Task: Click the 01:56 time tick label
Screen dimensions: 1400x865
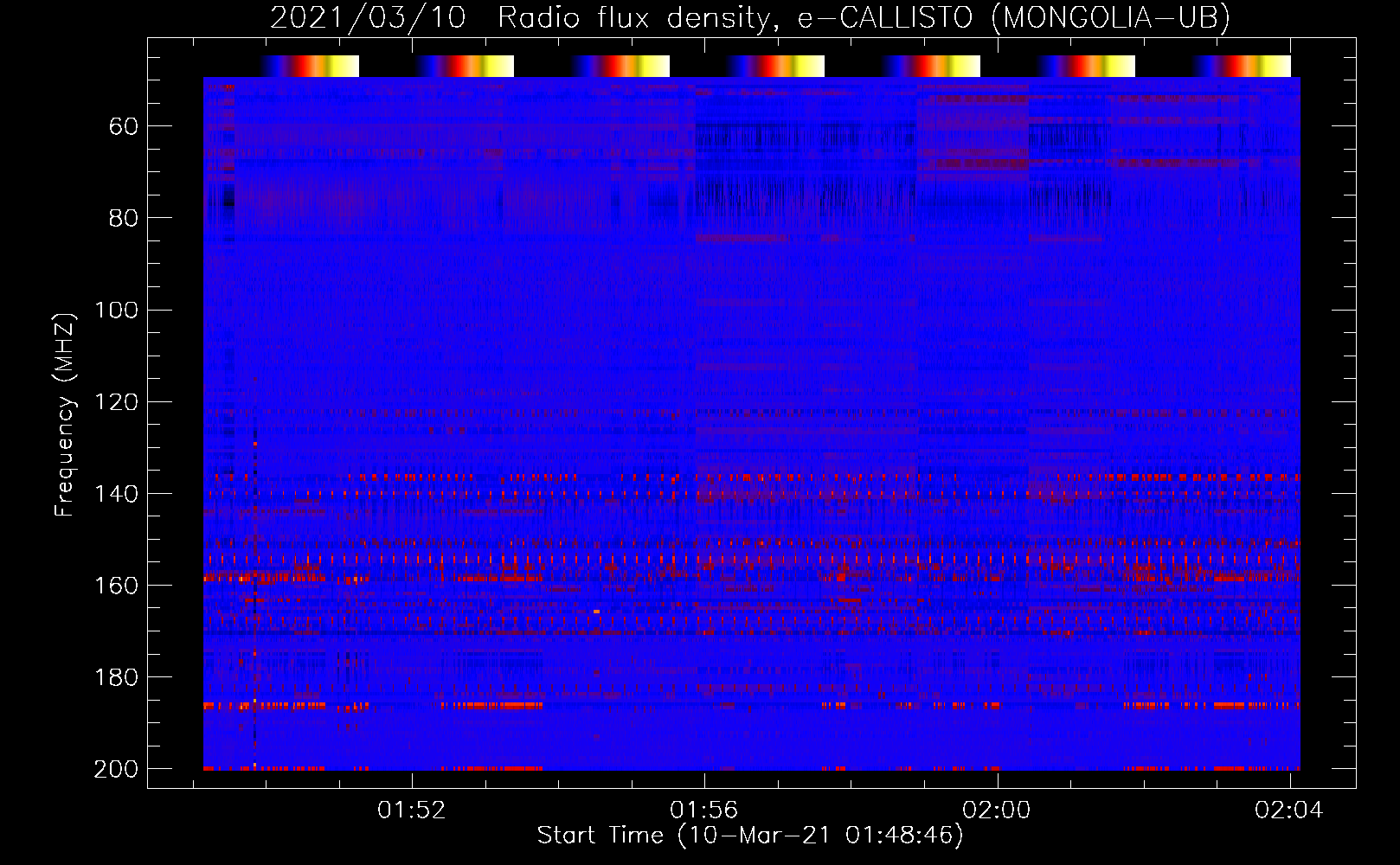Action: coord(704,811)
